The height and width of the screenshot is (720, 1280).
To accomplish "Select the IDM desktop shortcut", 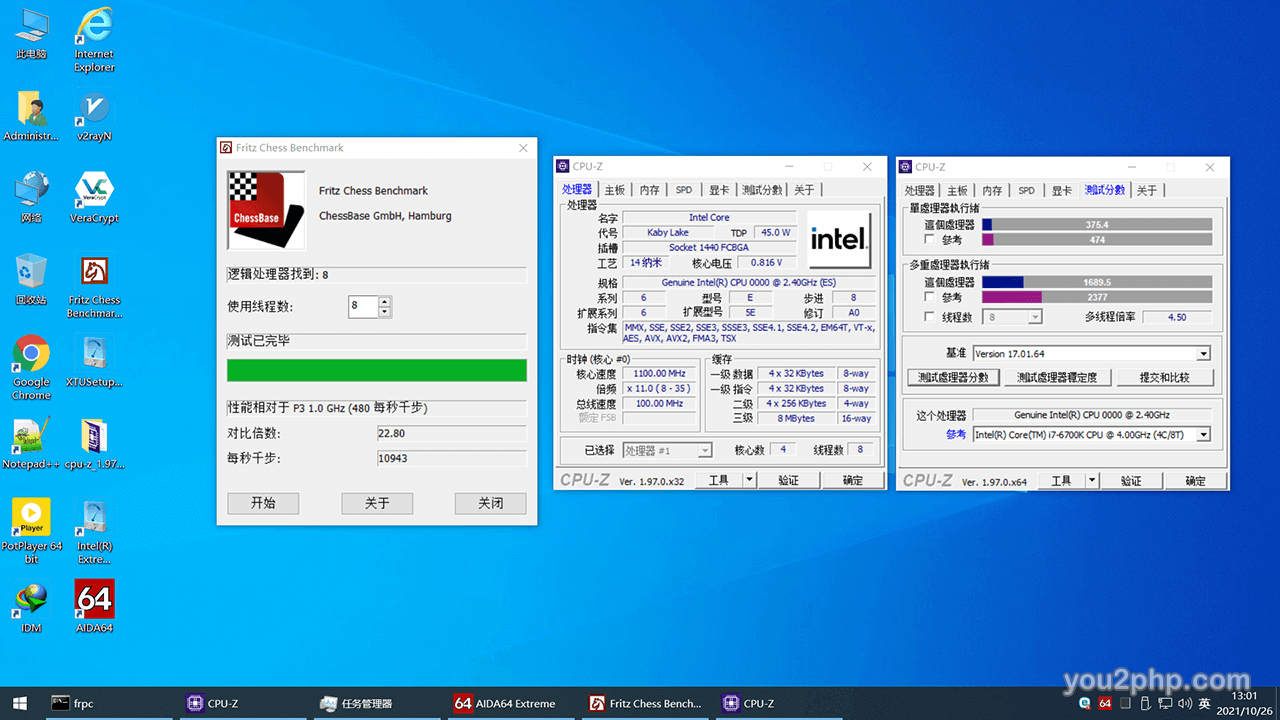I will pyautogui.click(x=32, y=607).
